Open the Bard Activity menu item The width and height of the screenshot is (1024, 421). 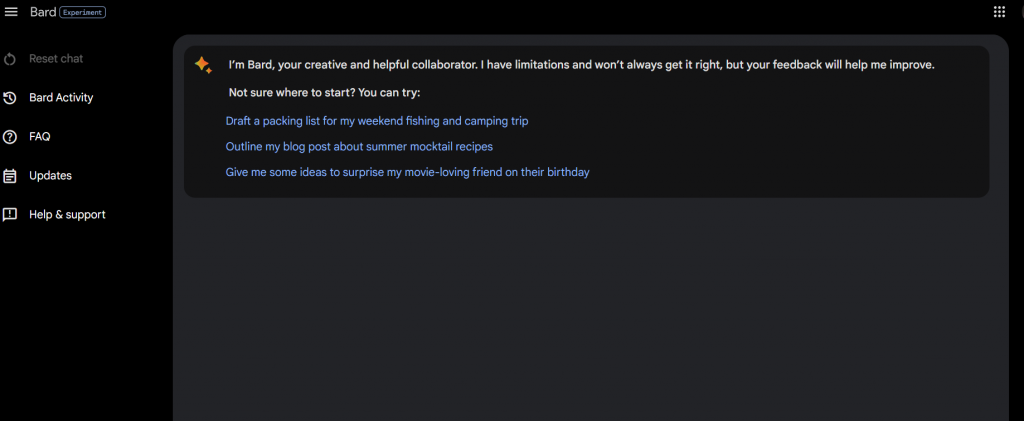61,98
